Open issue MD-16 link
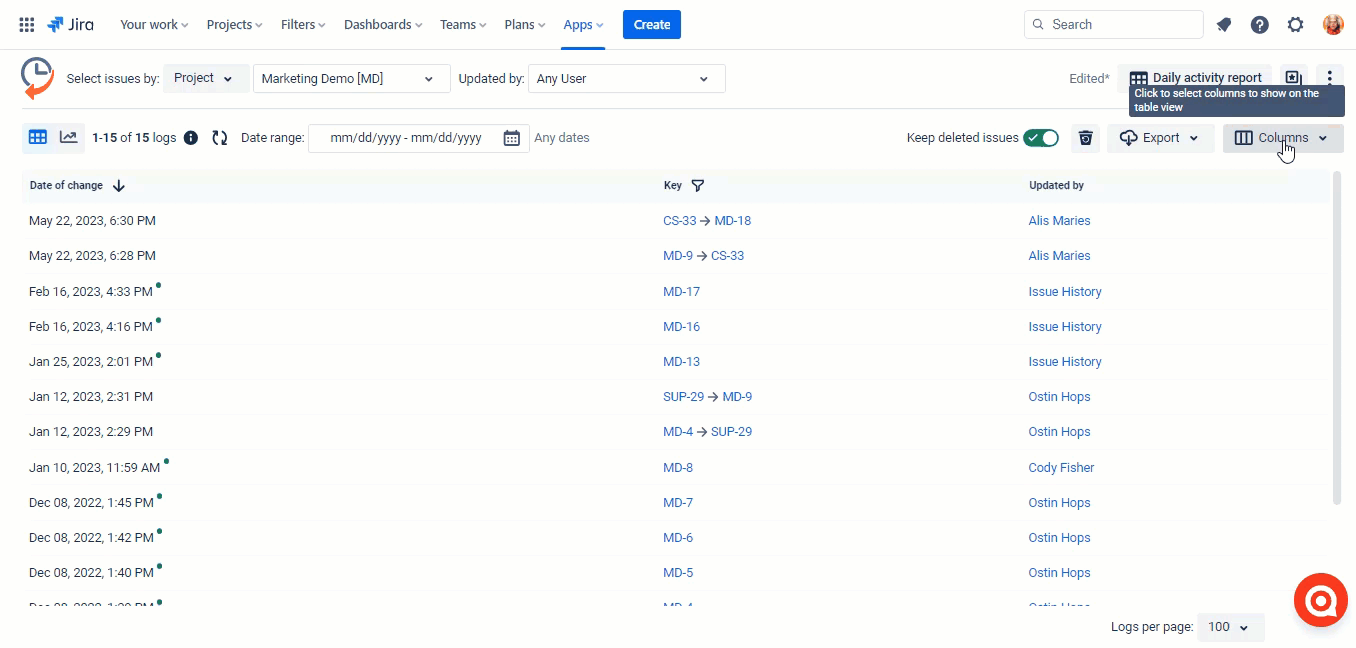The image size is (1356, 648). click(x=681, y=327)
